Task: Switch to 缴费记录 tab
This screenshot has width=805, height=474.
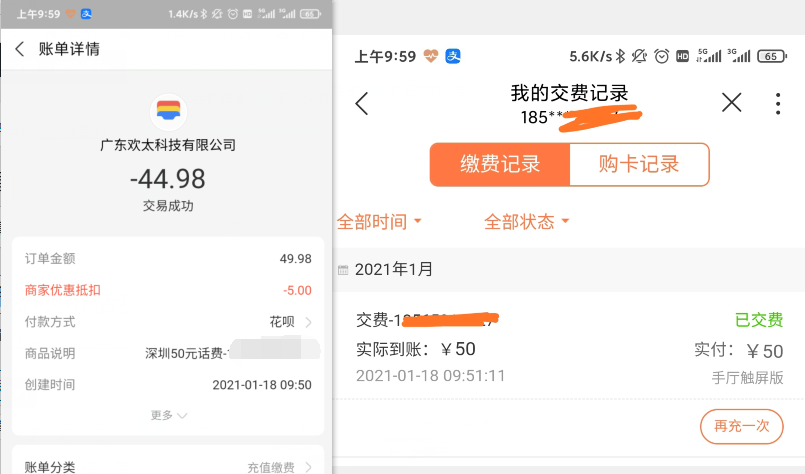Action: pos(500,165)
